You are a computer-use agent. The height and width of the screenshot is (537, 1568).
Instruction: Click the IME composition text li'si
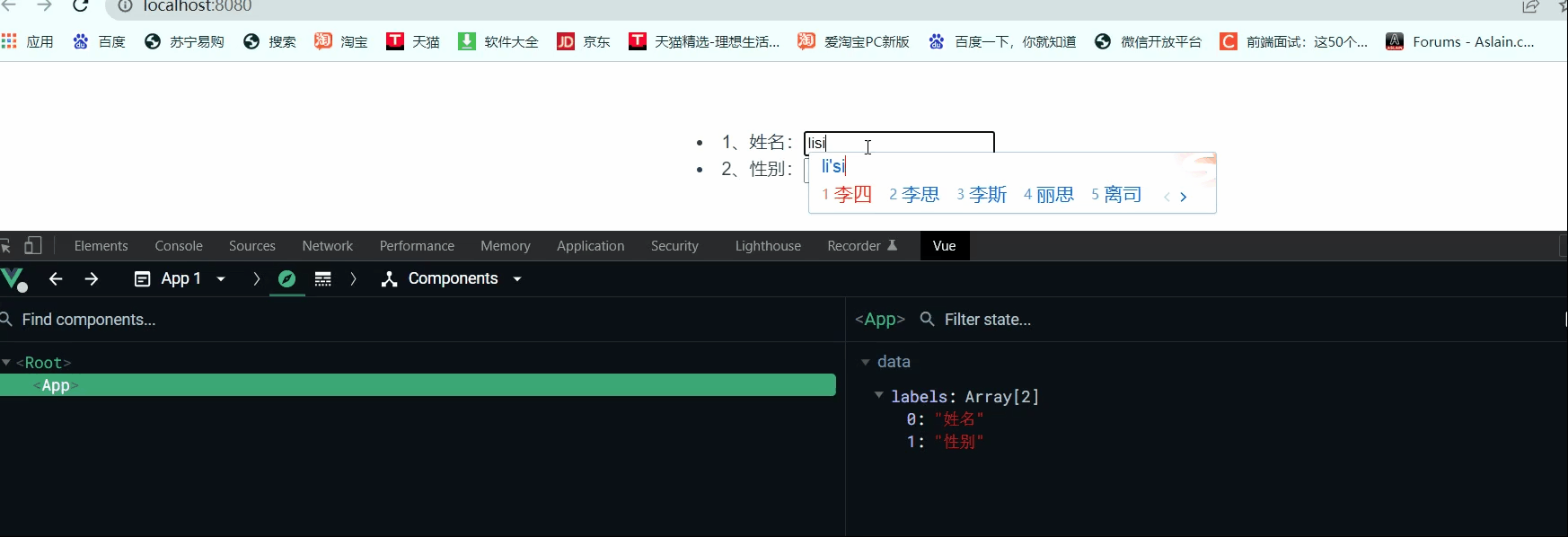click(x=832, y=167)
